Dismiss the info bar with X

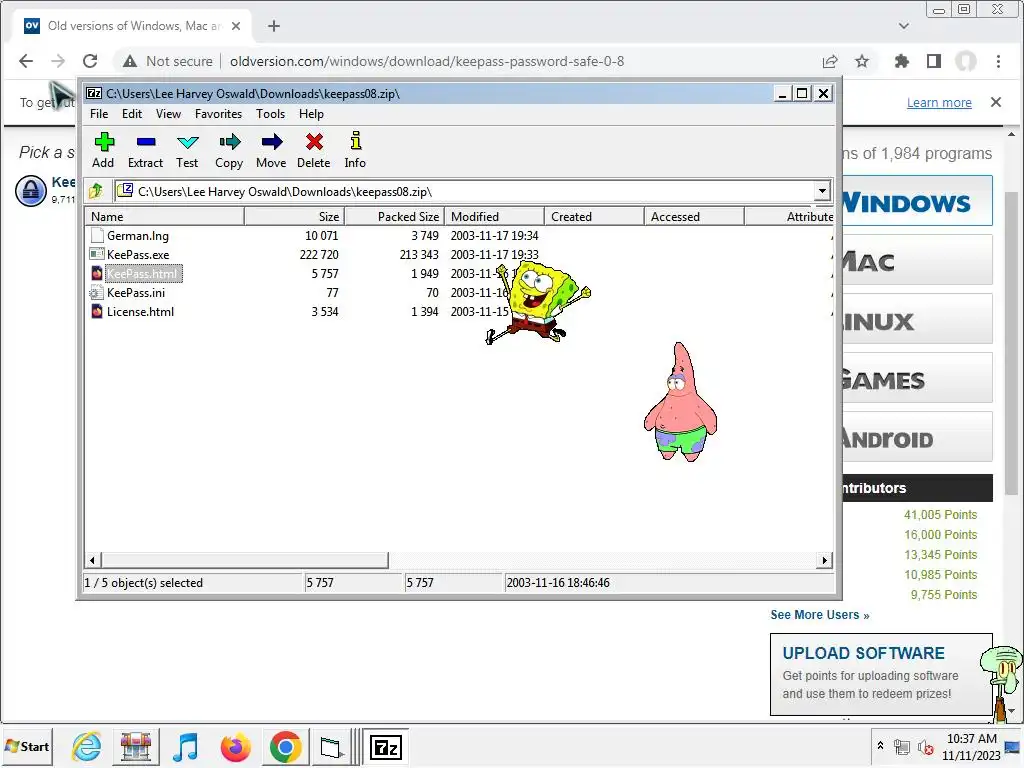[996, 102]
